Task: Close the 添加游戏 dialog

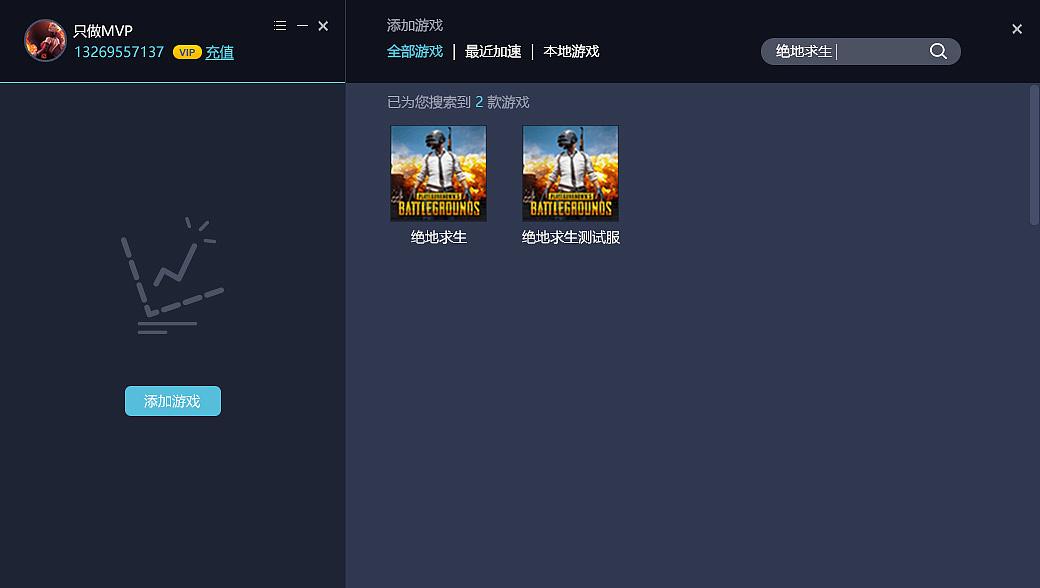Action: tap(1017, 29)
